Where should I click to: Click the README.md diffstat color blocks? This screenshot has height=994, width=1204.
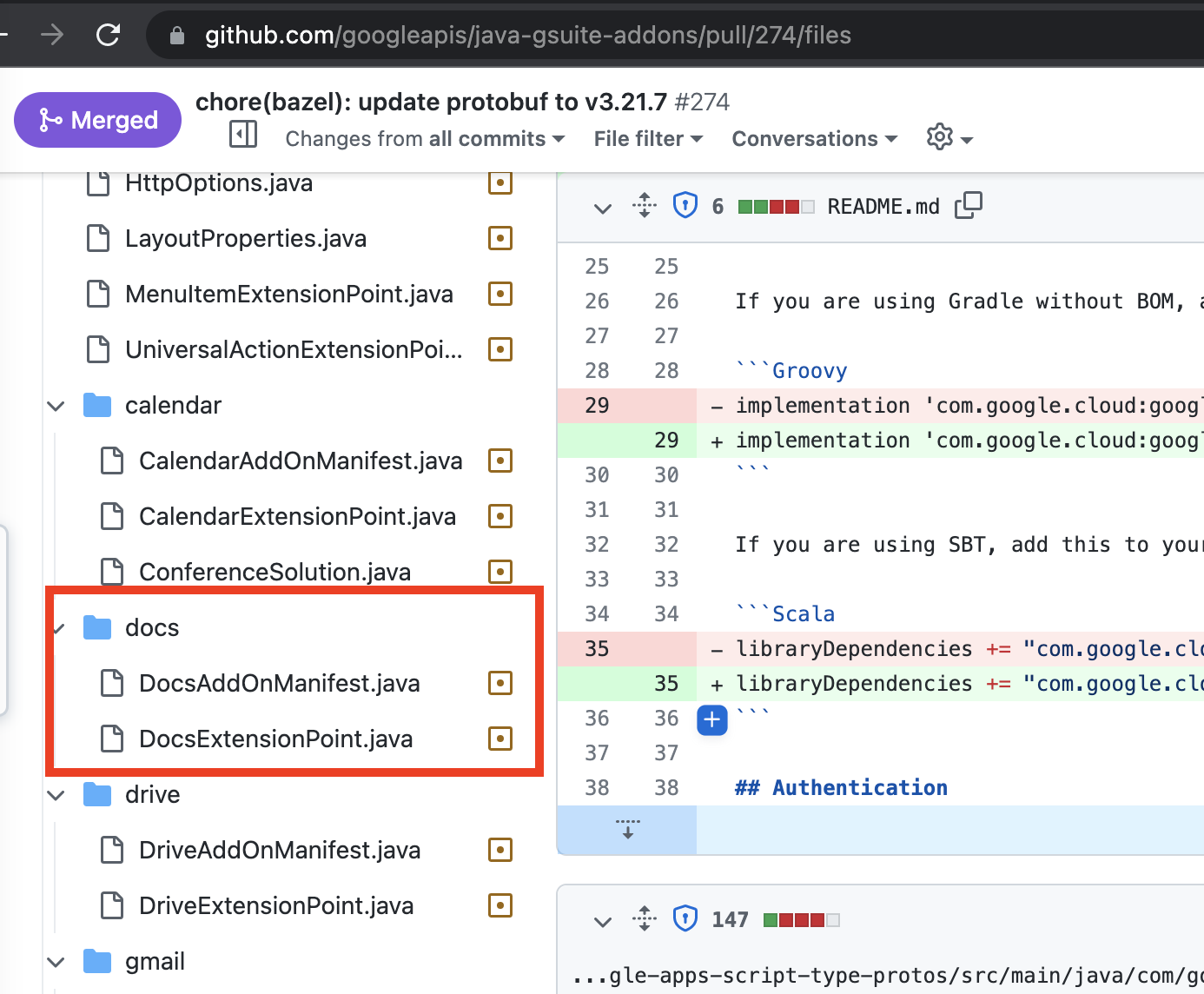776,207
